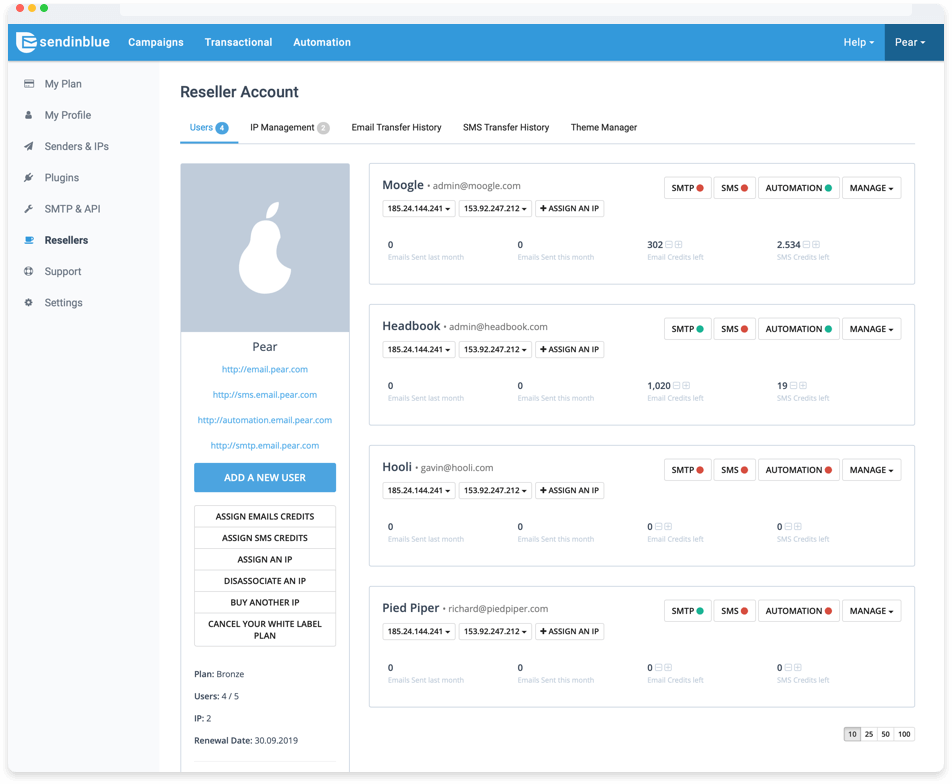Image resolution: width=952 pixels, height=784 pixels.
Task: Click the Pear avatar image
Action: 265,248
